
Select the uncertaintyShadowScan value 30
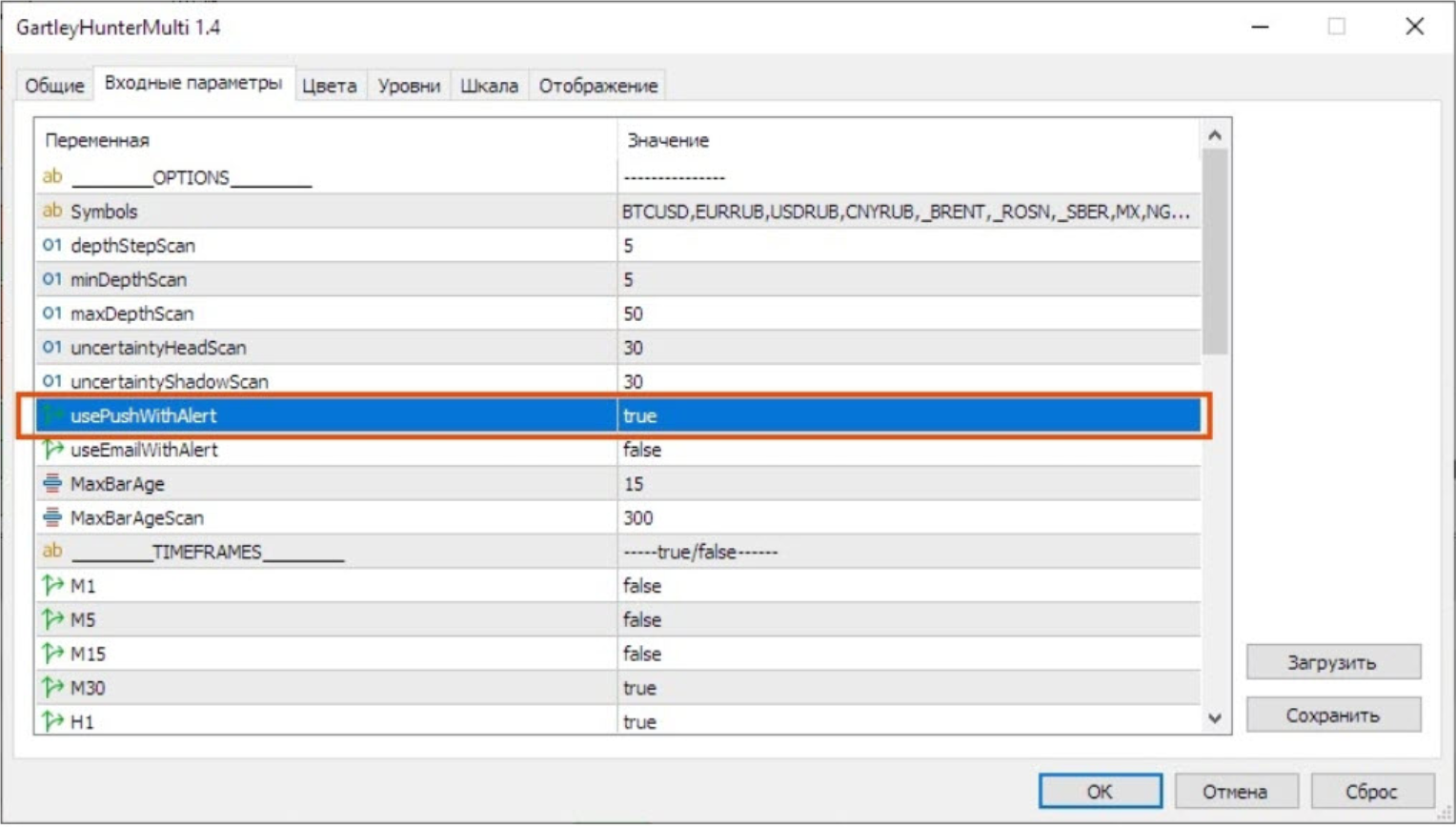[x=909, y=382]
